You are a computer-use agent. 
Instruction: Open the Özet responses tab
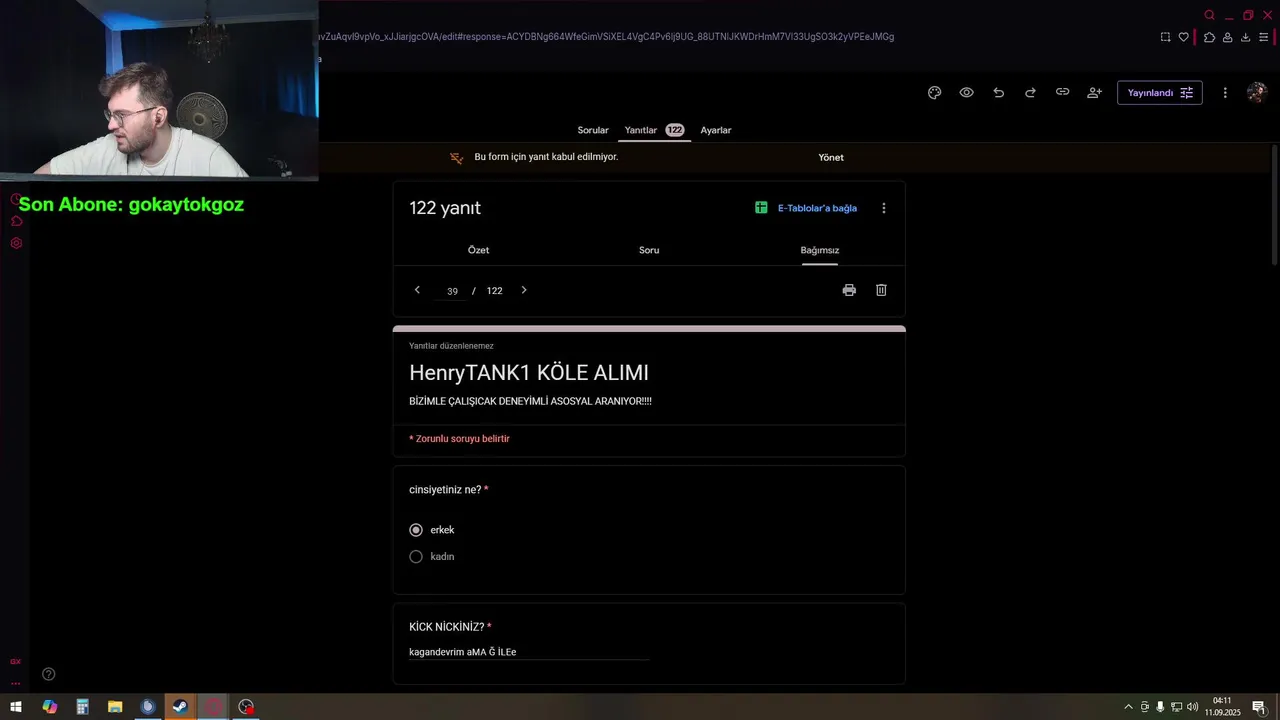pyautogui.click(x=478, y=250)
